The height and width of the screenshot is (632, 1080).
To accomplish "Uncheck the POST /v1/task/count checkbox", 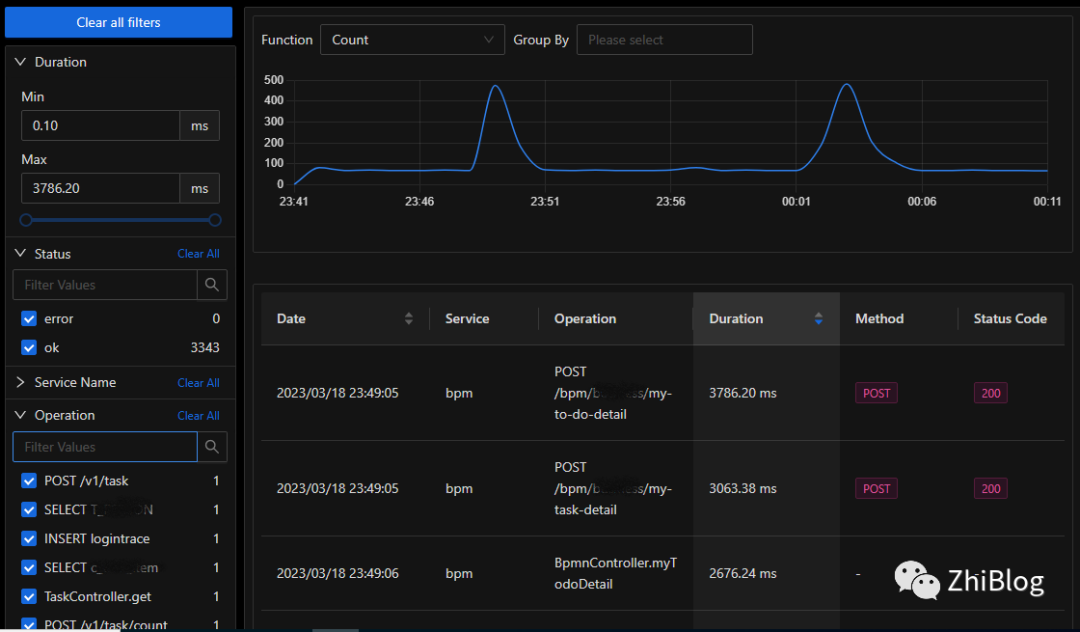I will [29, 624].
